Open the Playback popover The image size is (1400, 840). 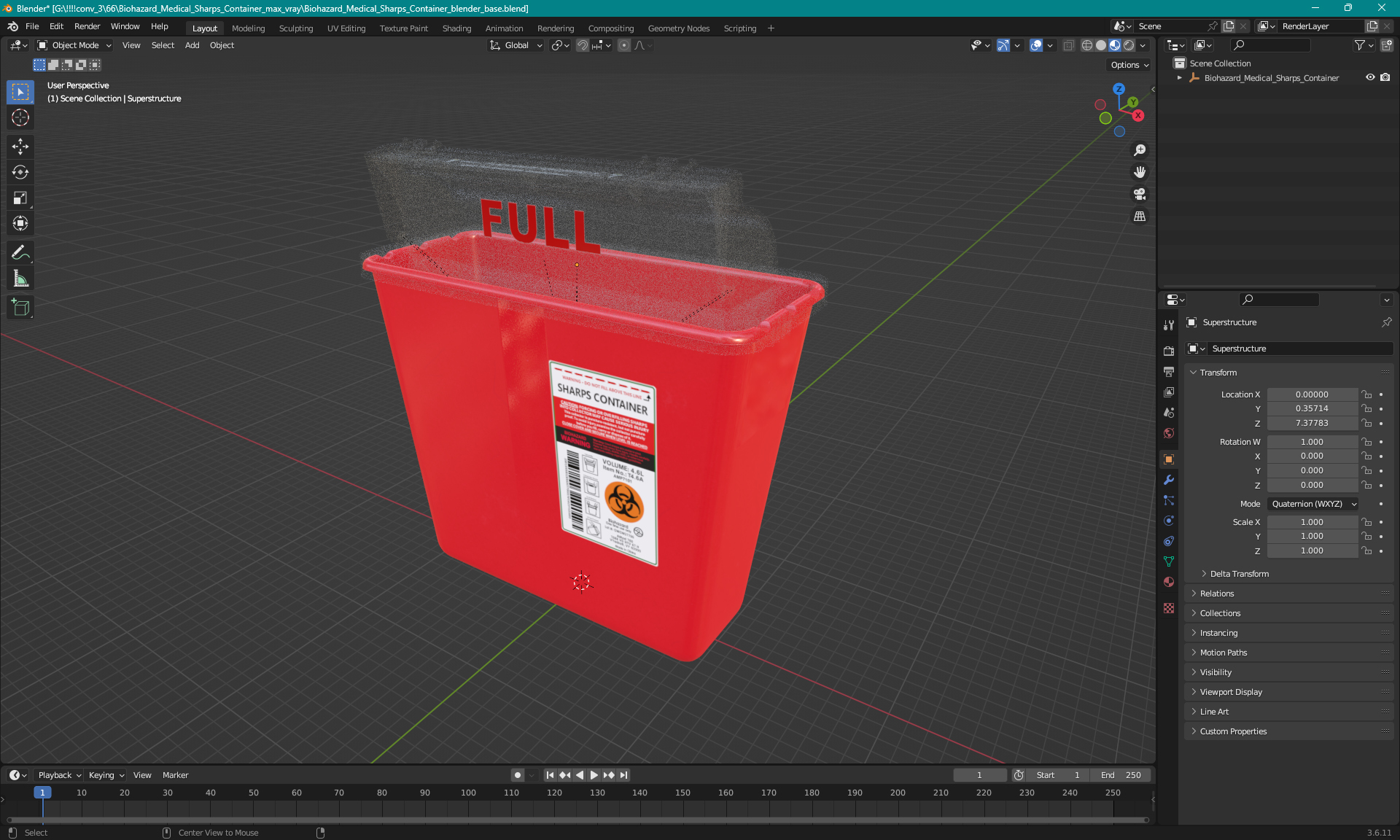click(59, 775)
